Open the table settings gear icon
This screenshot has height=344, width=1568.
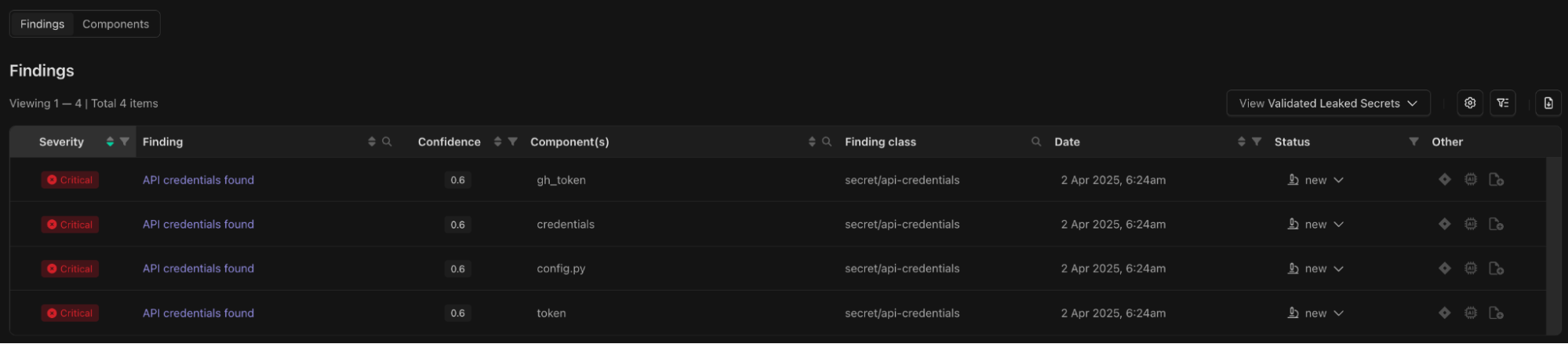click(1469, 103)
